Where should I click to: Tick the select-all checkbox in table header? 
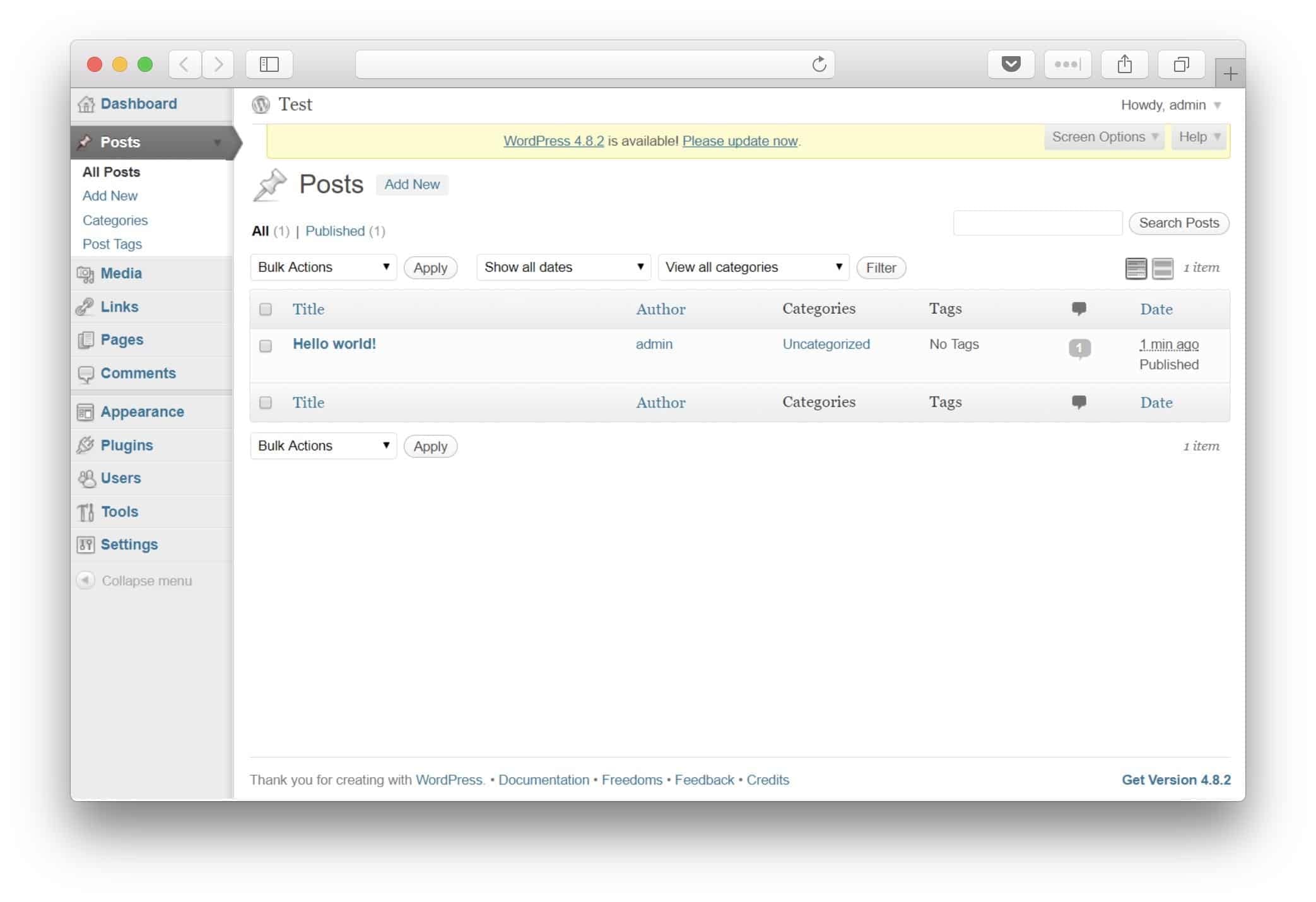[x=266, y=309]
